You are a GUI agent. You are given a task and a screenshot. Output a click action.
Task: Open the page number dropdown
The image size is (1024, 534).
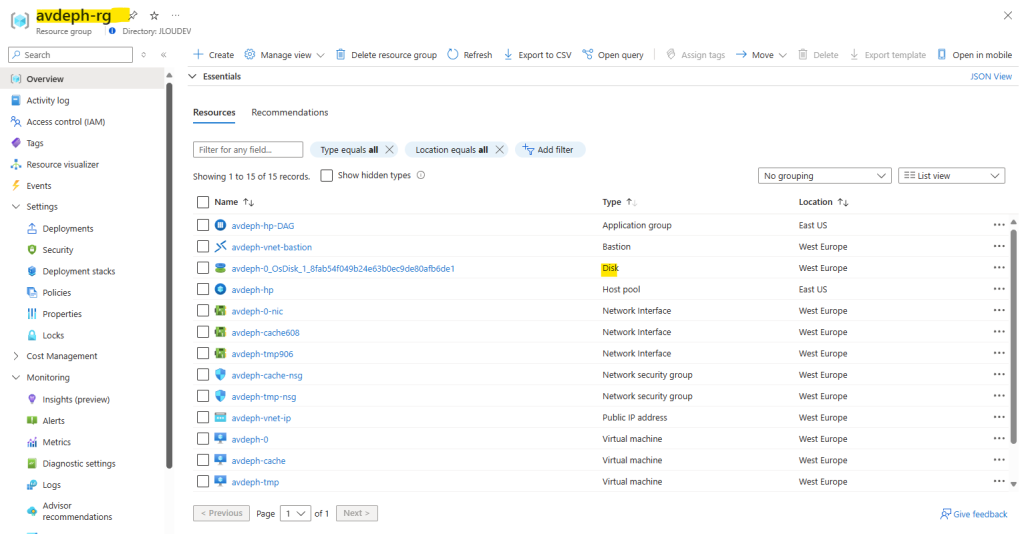click(295, 513)
